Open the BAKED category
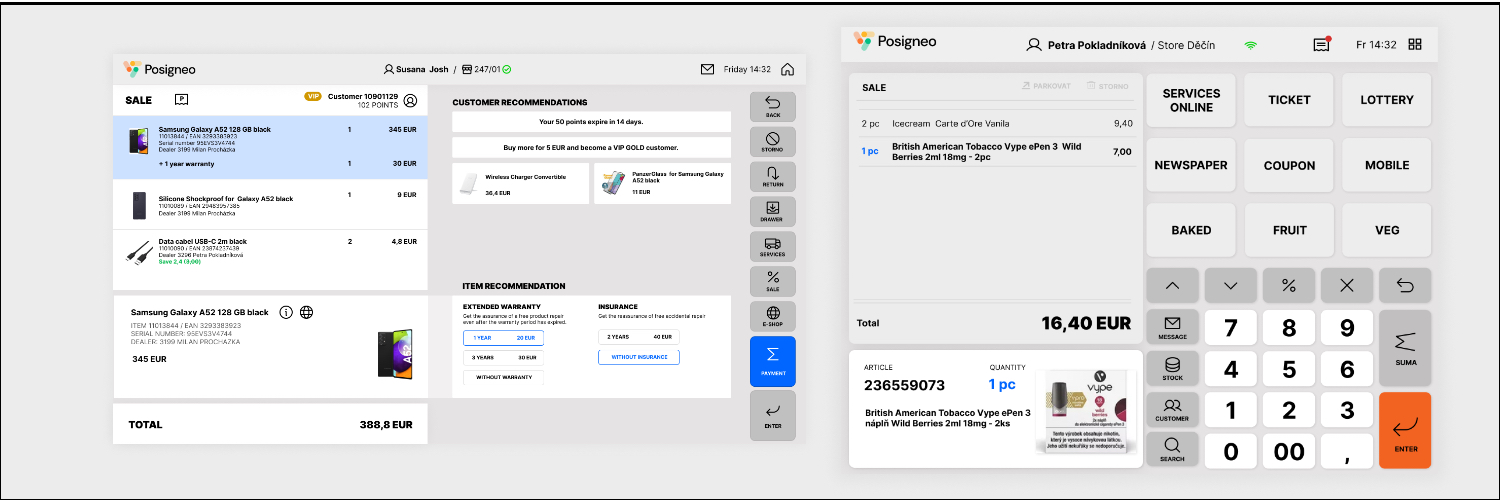Viewport: 1500px width, 500px height. [x=1191, y=230]
